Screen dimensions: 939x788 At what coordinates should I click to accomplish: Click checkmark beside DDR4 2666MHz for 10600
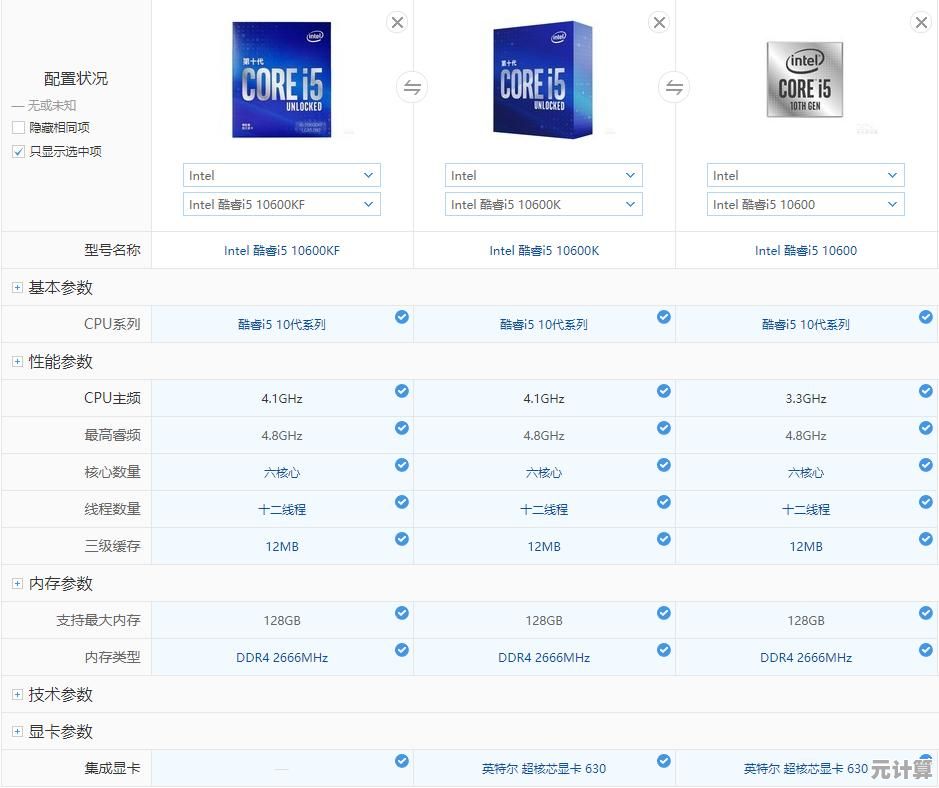925,650
